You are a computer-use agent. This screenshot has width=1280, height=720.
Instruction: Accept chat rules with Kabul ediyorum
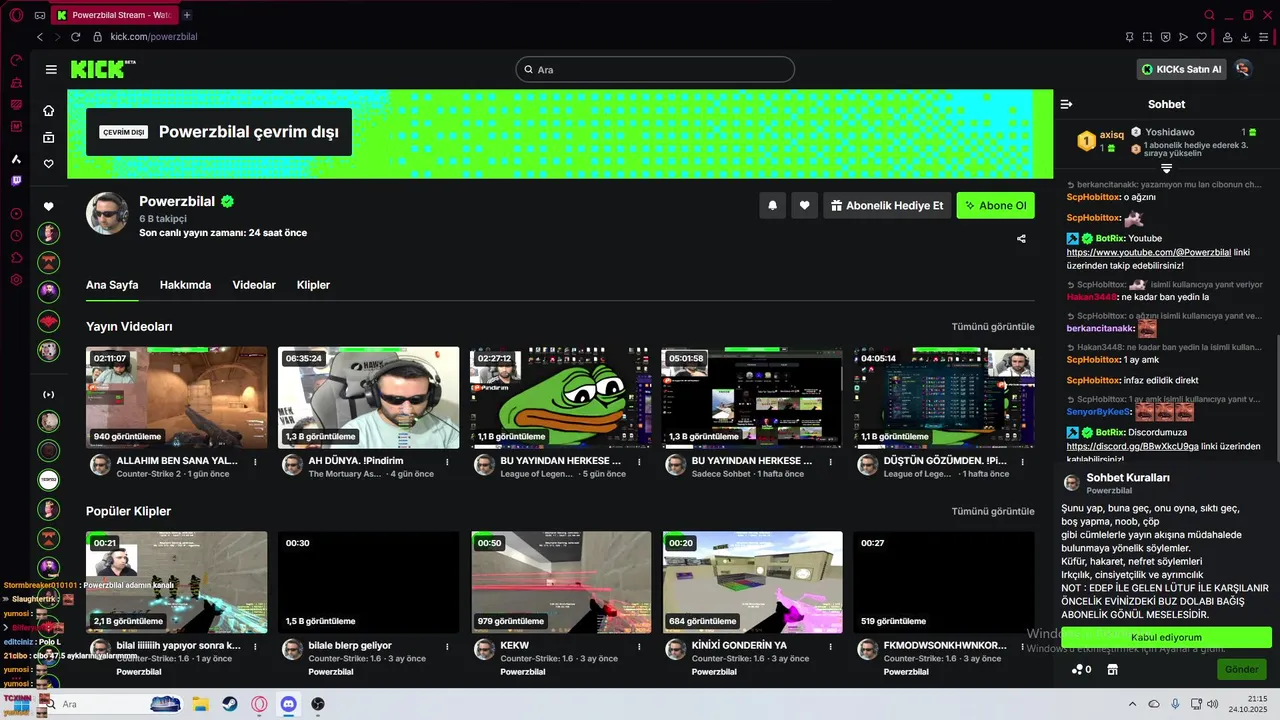coord(1166,637)
